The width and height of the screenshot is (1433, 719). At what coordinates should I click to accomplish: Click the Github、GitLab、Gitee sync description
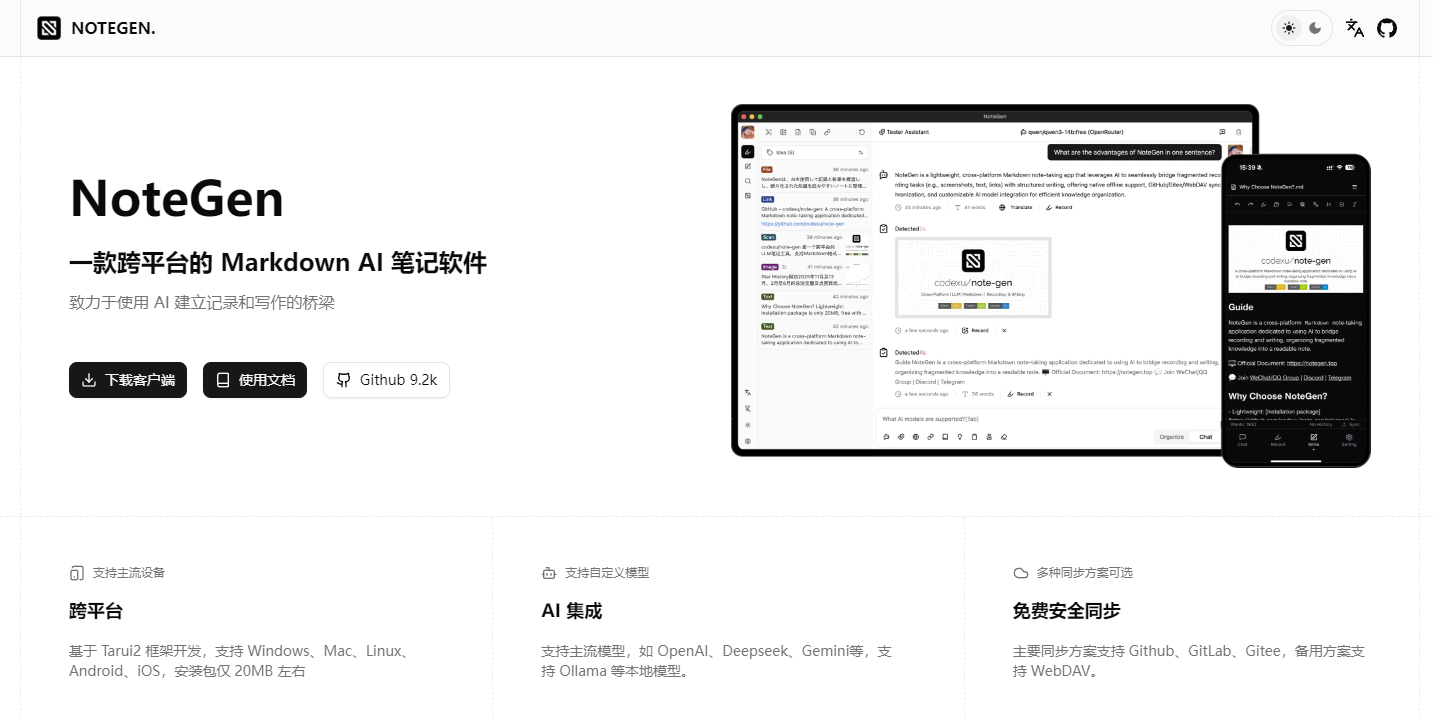pyautogui.click(x=1189, y=661)
